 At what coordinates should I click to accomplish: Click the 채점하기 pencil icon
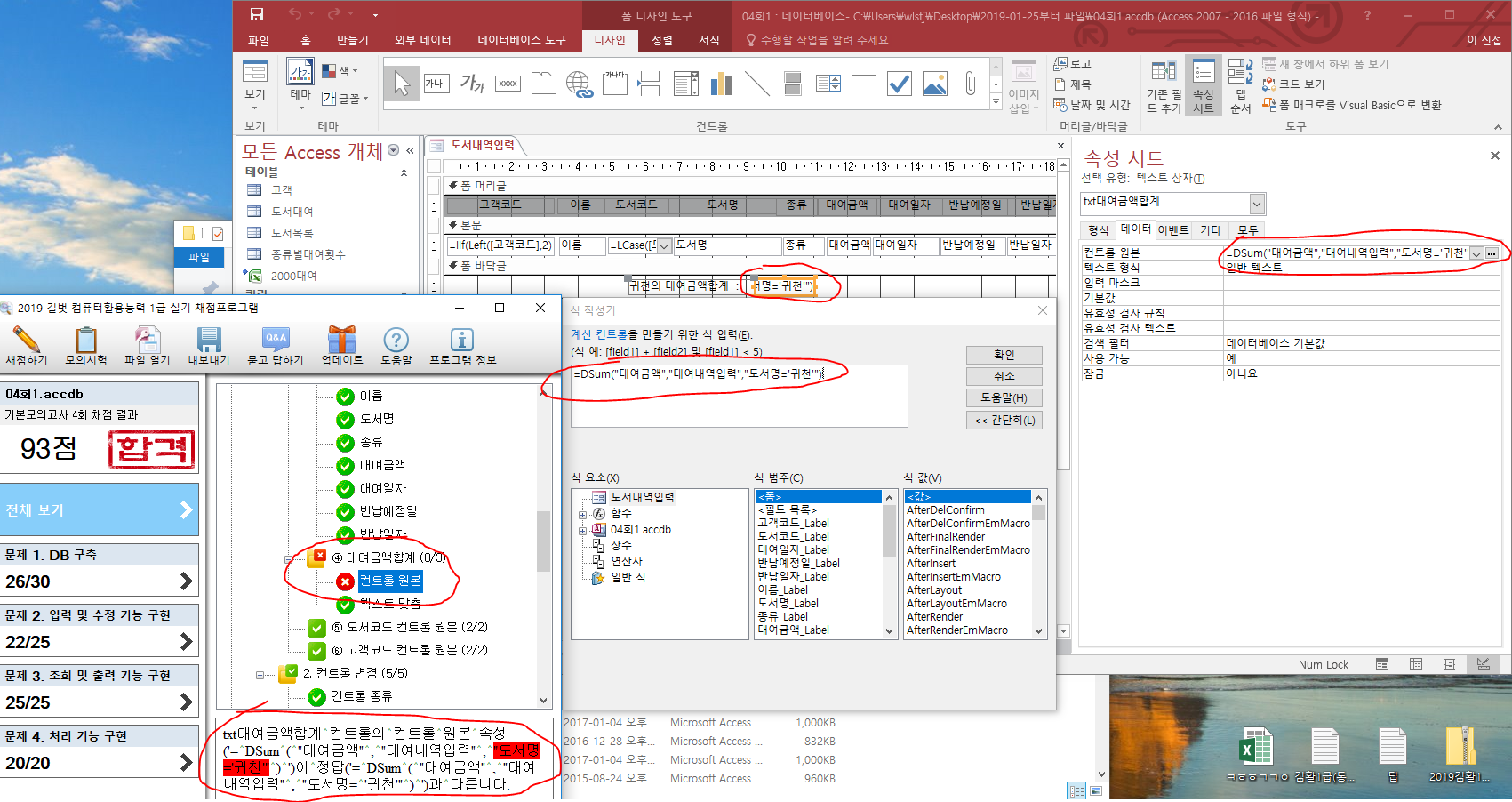(26, 341)
